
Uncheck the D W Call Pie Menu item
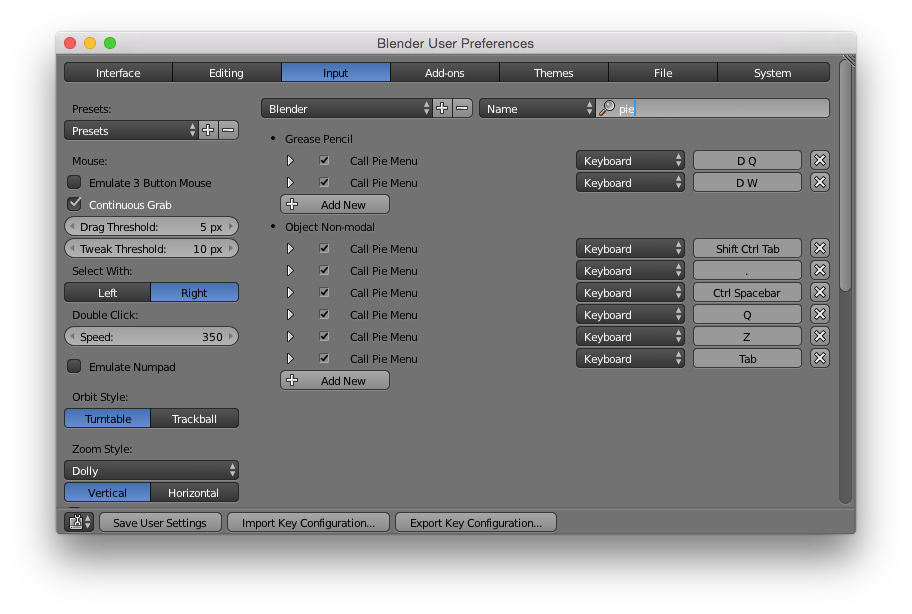pos(324,183)
